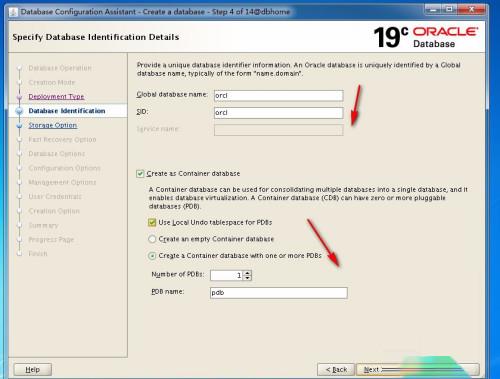Select Container database with one or more PDBs
Screen dimensions: 500x379
pos(152,256)
